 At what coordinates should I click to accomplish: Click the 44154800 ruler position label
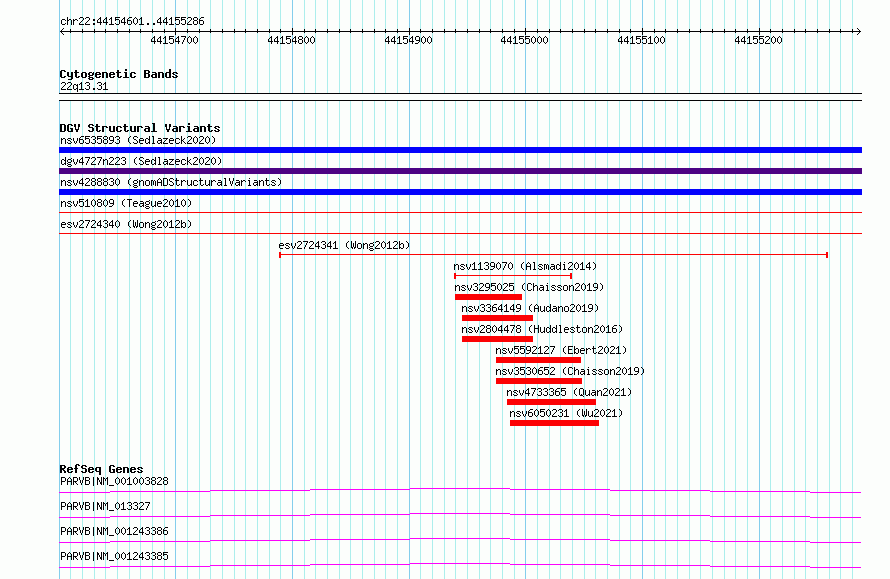[291, 40]
